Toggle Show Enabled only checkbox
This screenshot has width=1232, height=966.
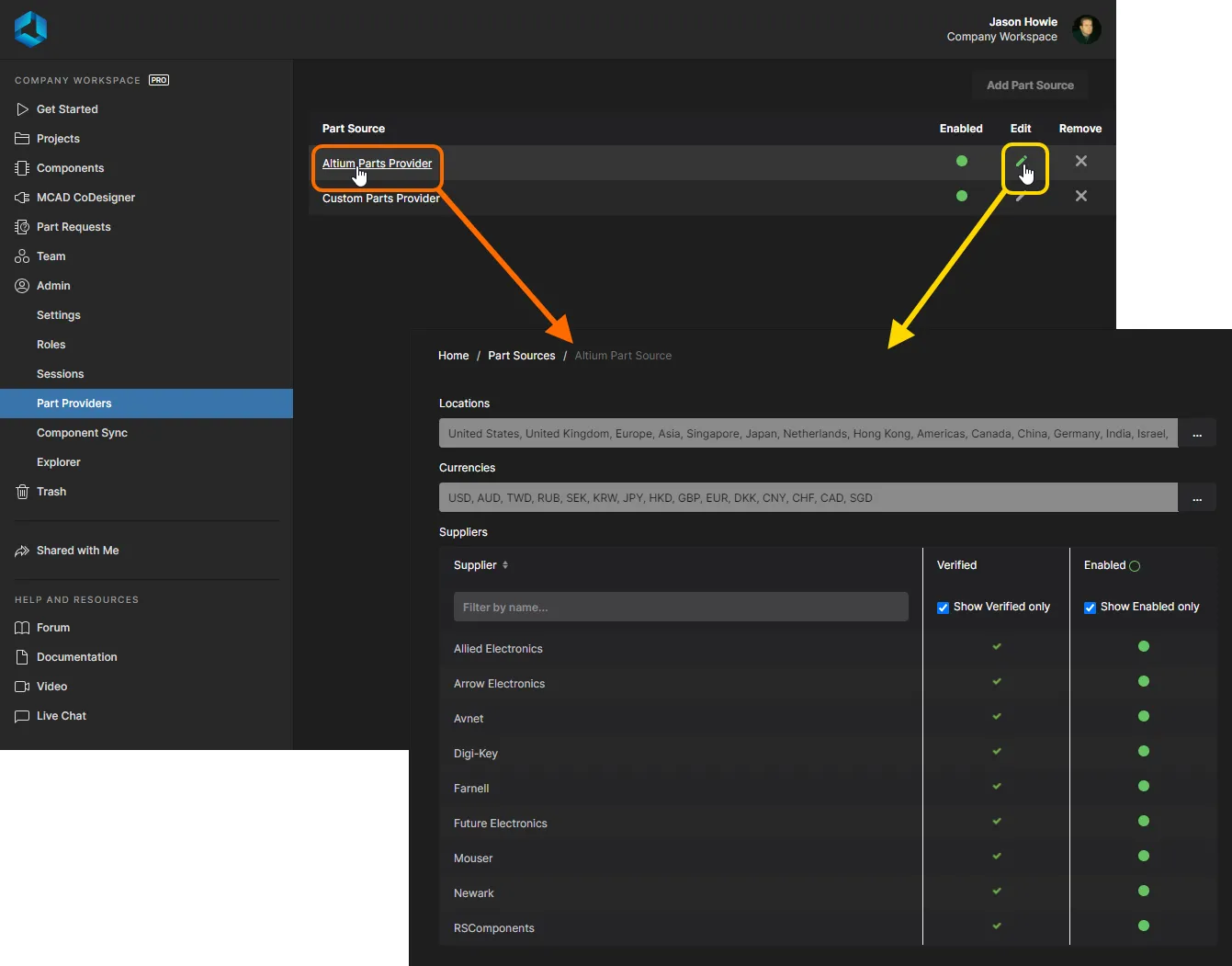pyautogui.click(x=1090, y=608)
